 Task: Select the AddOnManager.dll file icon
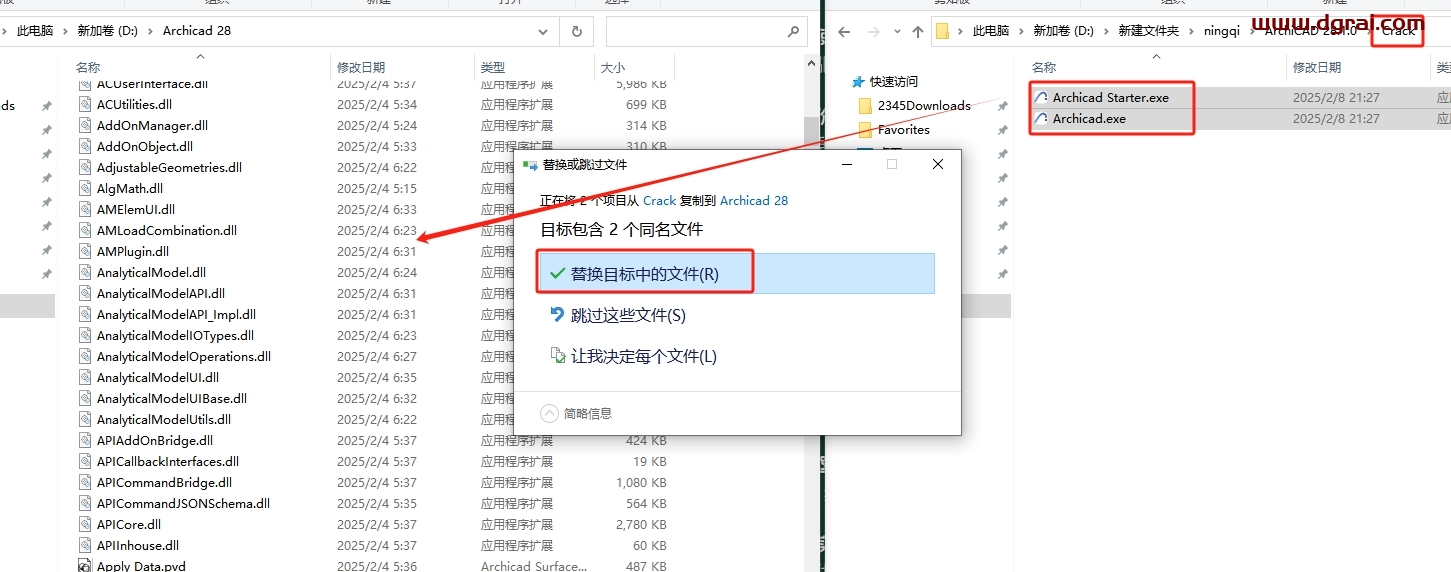[86, 125]
